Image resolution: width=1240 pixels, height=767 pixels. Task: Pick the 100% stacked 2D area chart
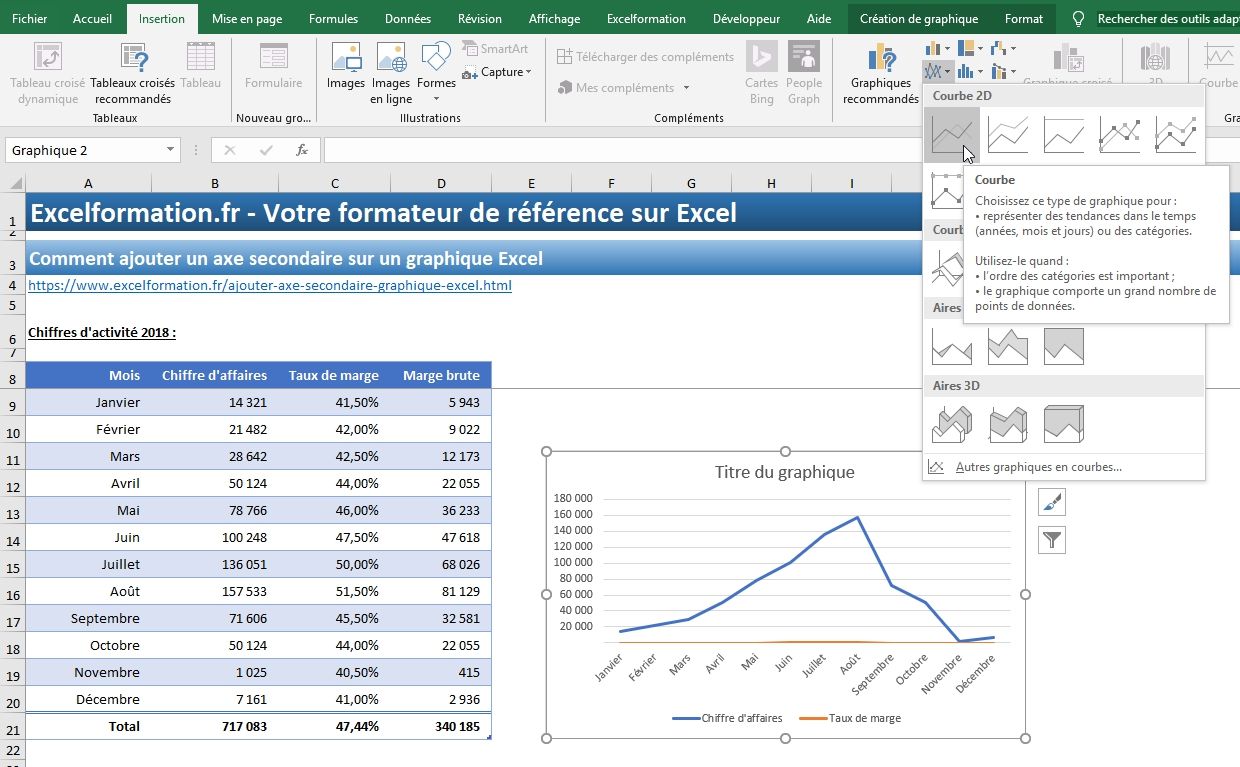click(1063, 346)
